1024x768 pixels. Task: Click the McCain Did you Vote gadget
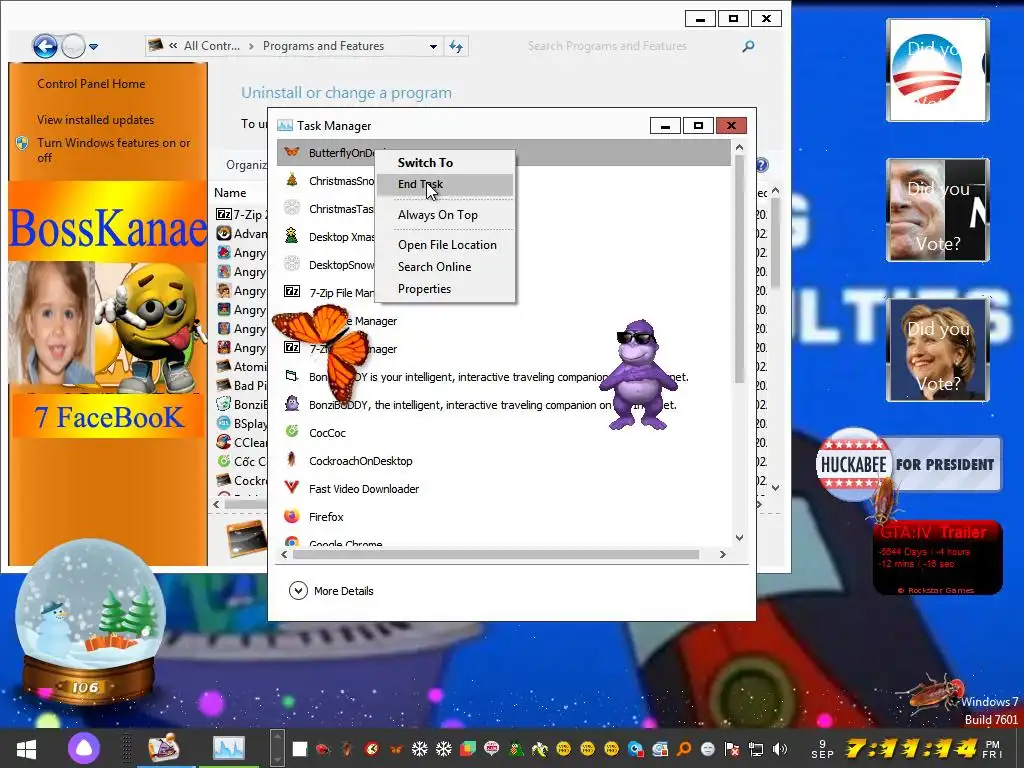tap(938, 210)
